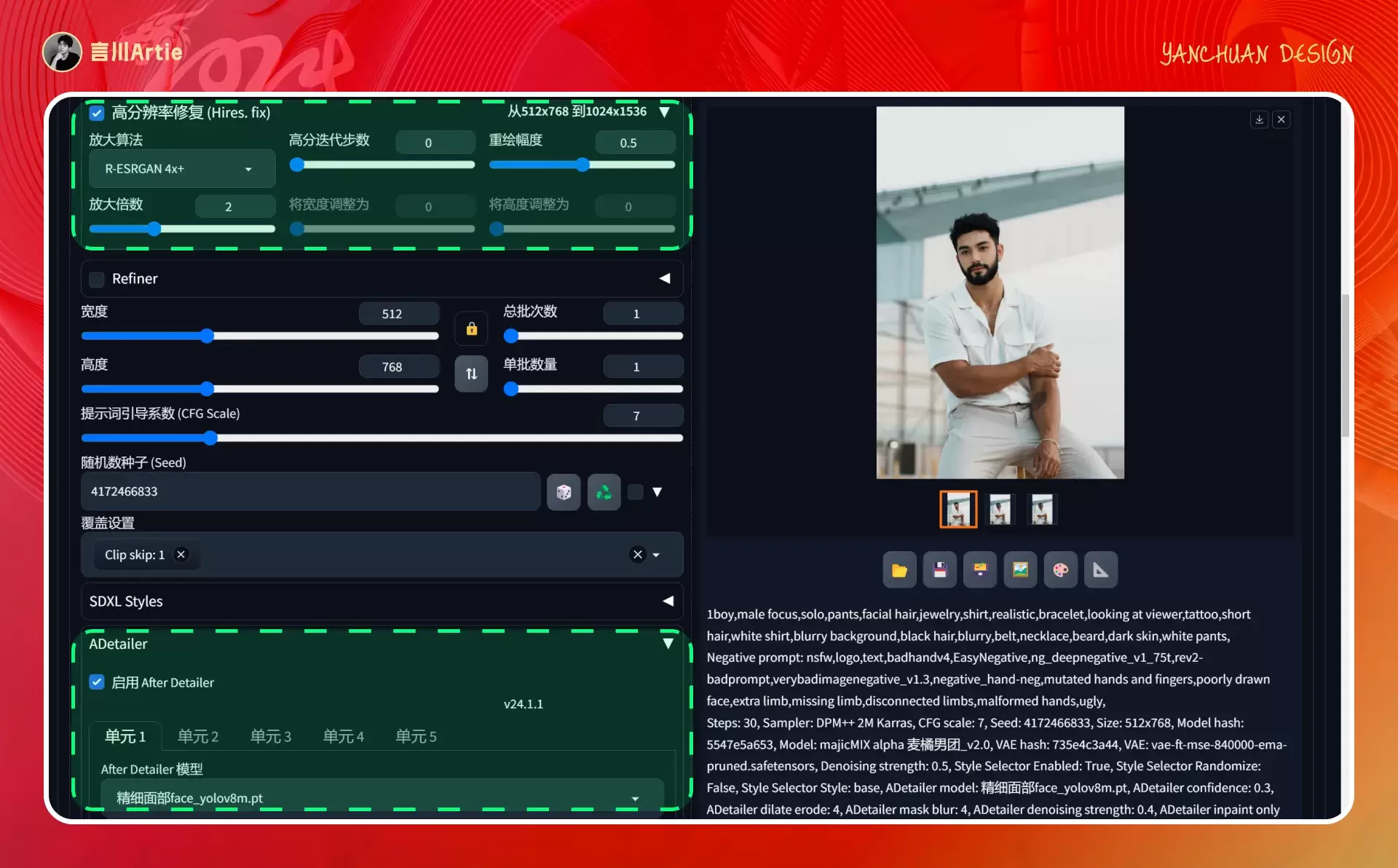1398x868 pixels.
Task: Select the third output thumbnail
Action: (1042, 509)
